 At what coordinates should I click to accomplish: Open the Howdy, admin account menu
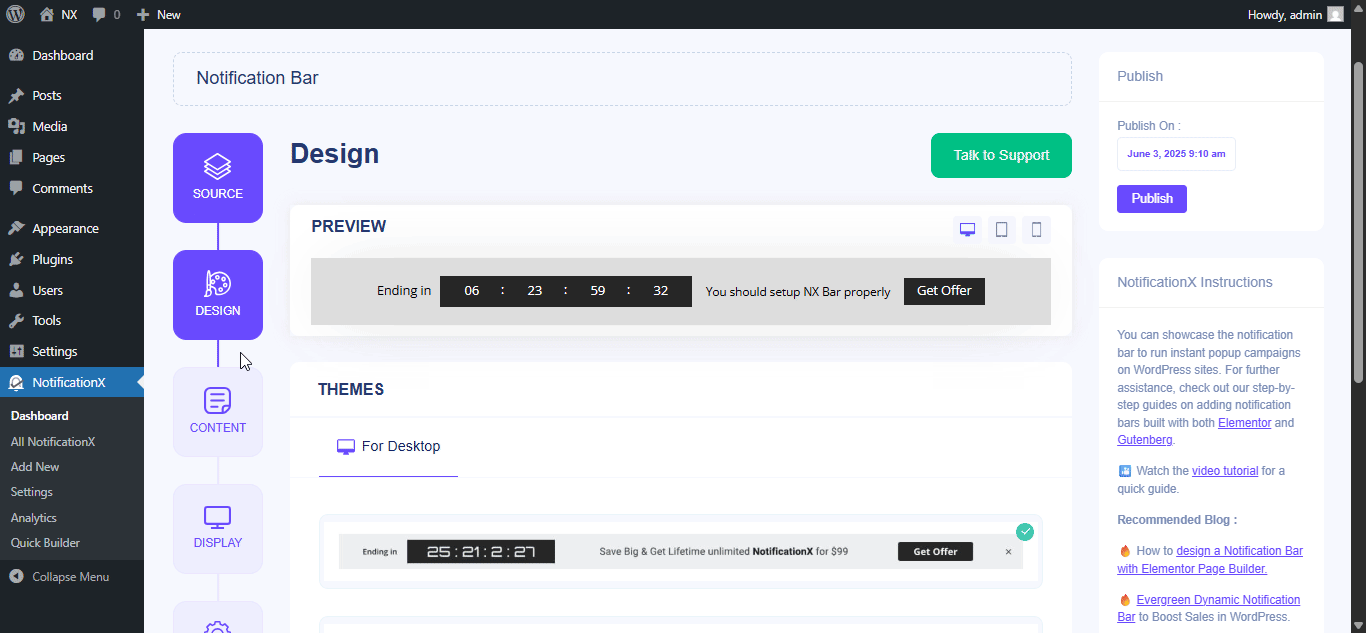pos(1295,14)
